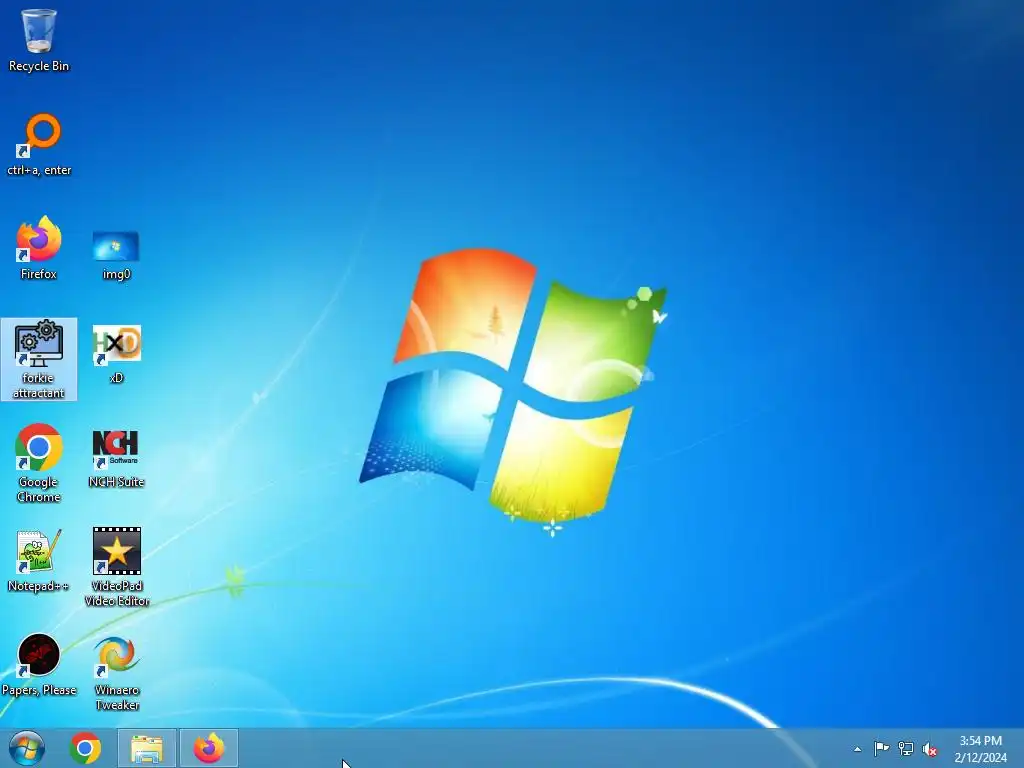Viewport: 1024px width, 768px height.
Task: Open the Windows Start menu orb
Action: point(27,748)
